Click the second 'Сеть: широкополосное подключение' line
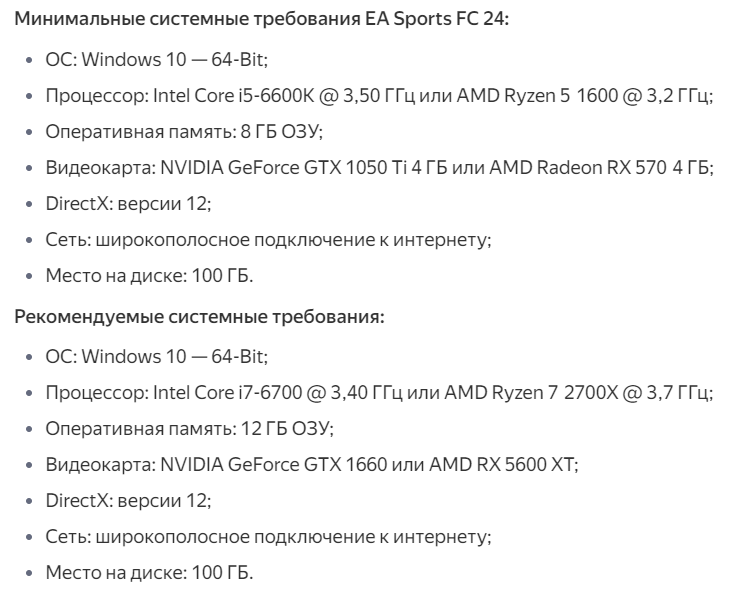The image size is (732, 604). click(268, 537)
